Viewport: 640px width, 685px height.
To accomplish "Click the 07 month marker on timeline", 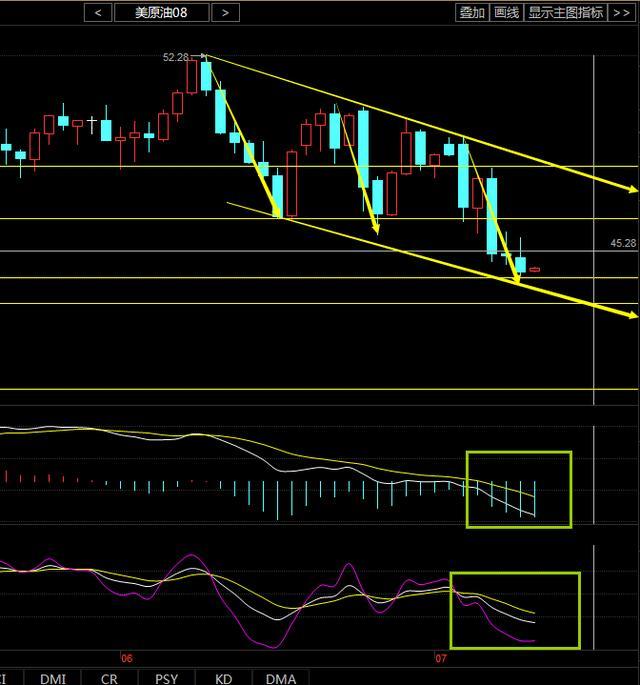I will pyautogui.click(x=440, y=659).
